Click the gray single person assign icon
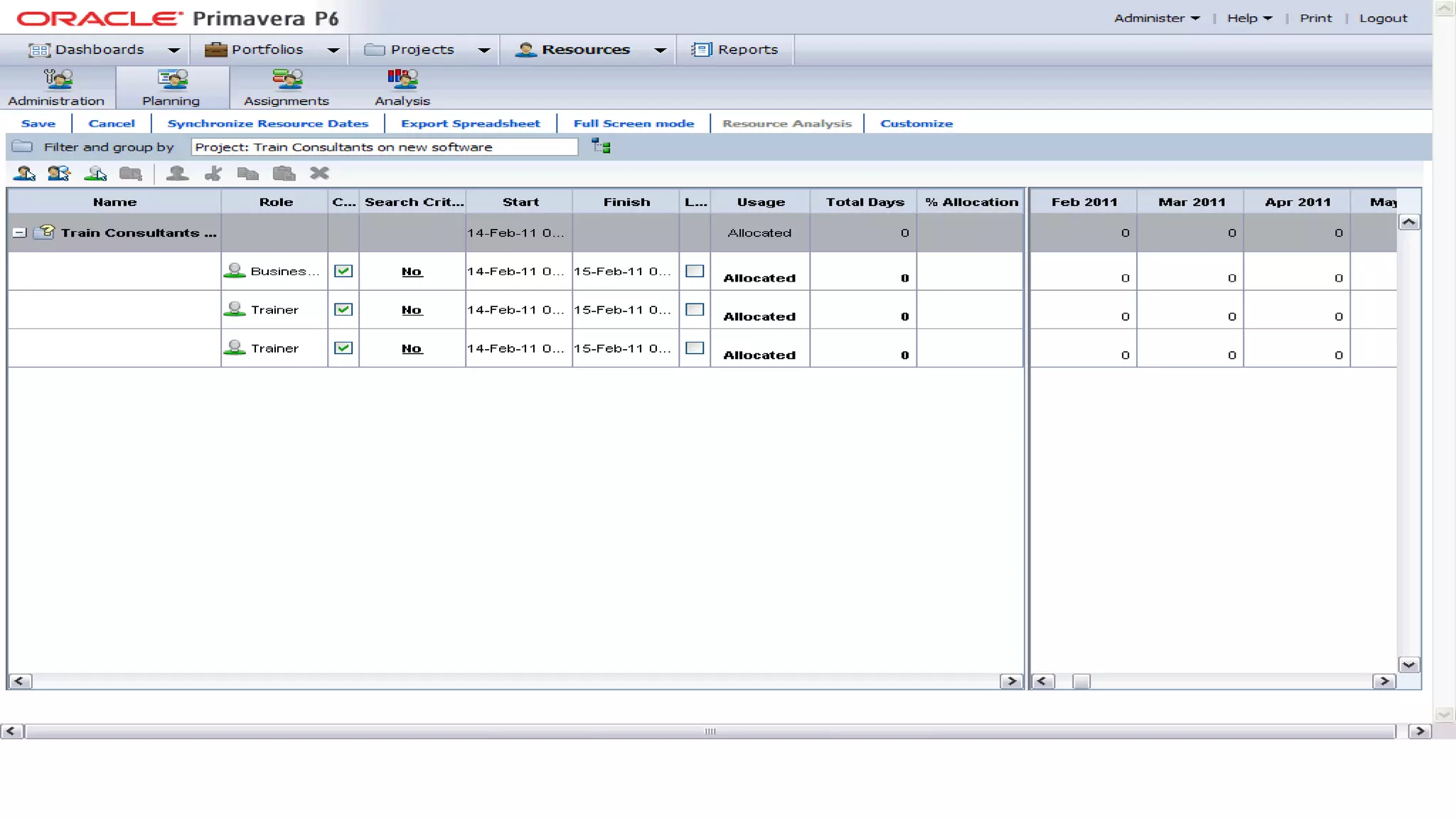Screen dimensions: 1456x819 click(177, 173)
